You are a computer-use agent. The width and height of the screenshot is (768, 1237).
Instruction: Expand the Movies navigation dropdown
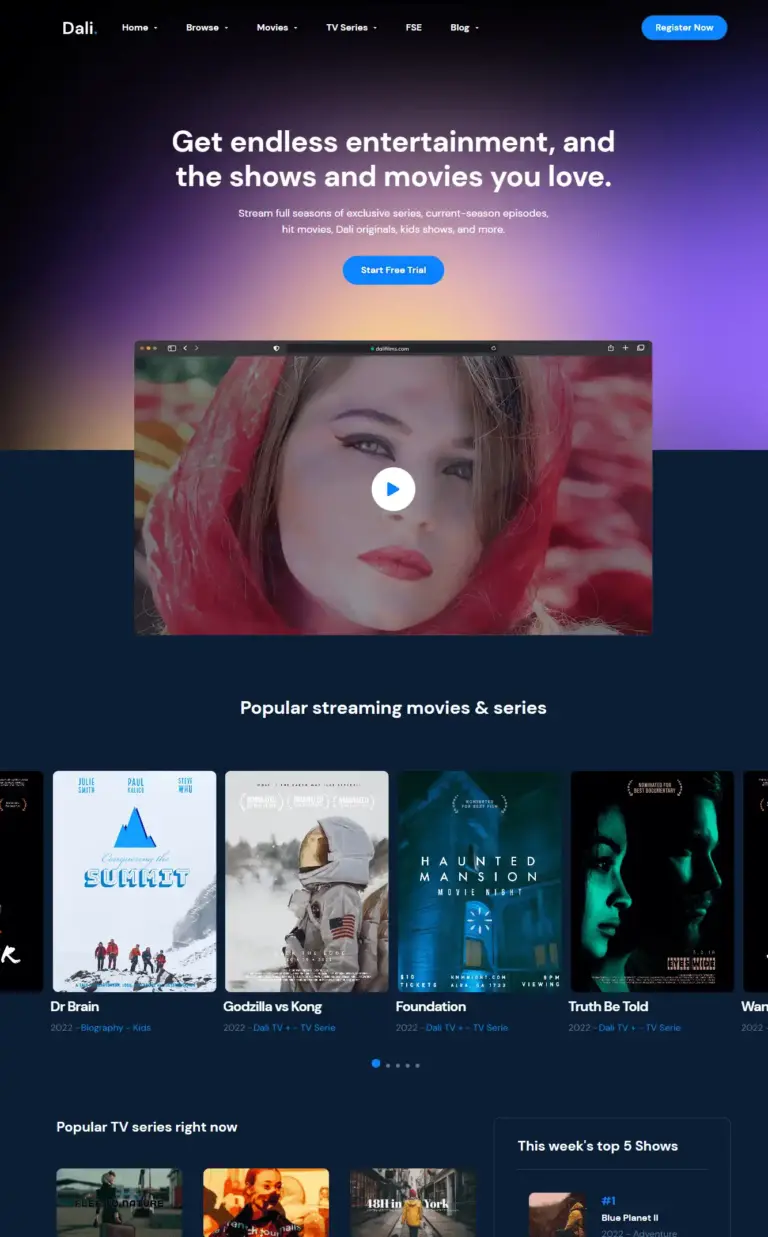click(x=276, y=28)
